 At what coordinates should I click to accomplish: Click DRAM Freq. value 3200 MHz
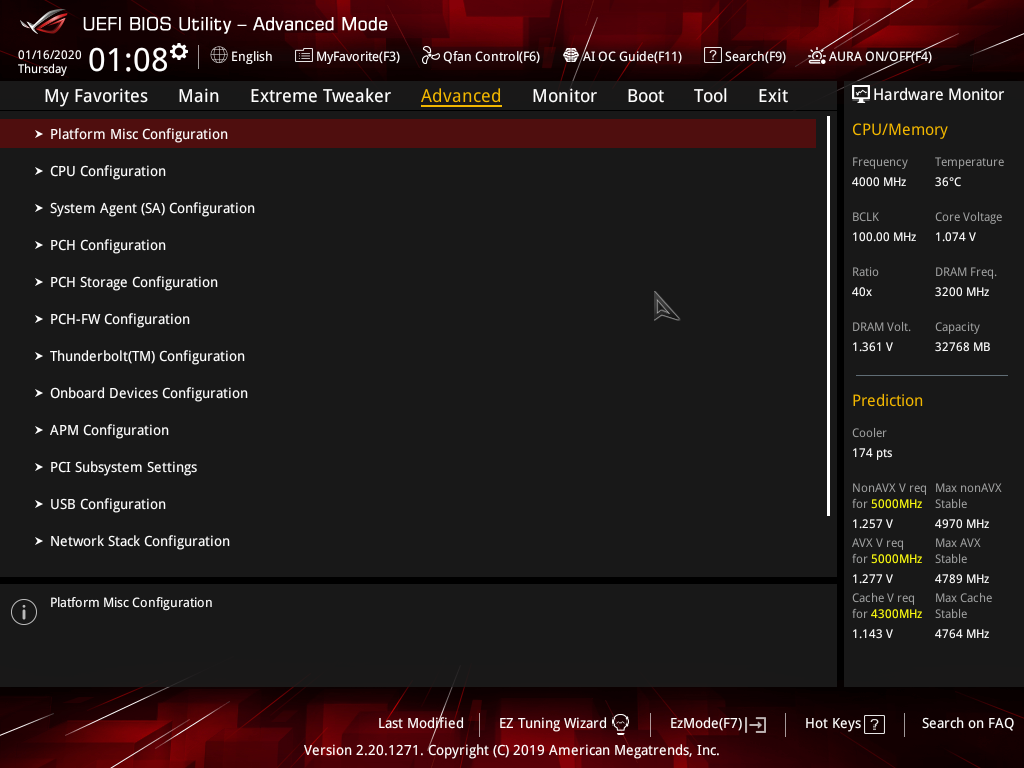point(961,292)
